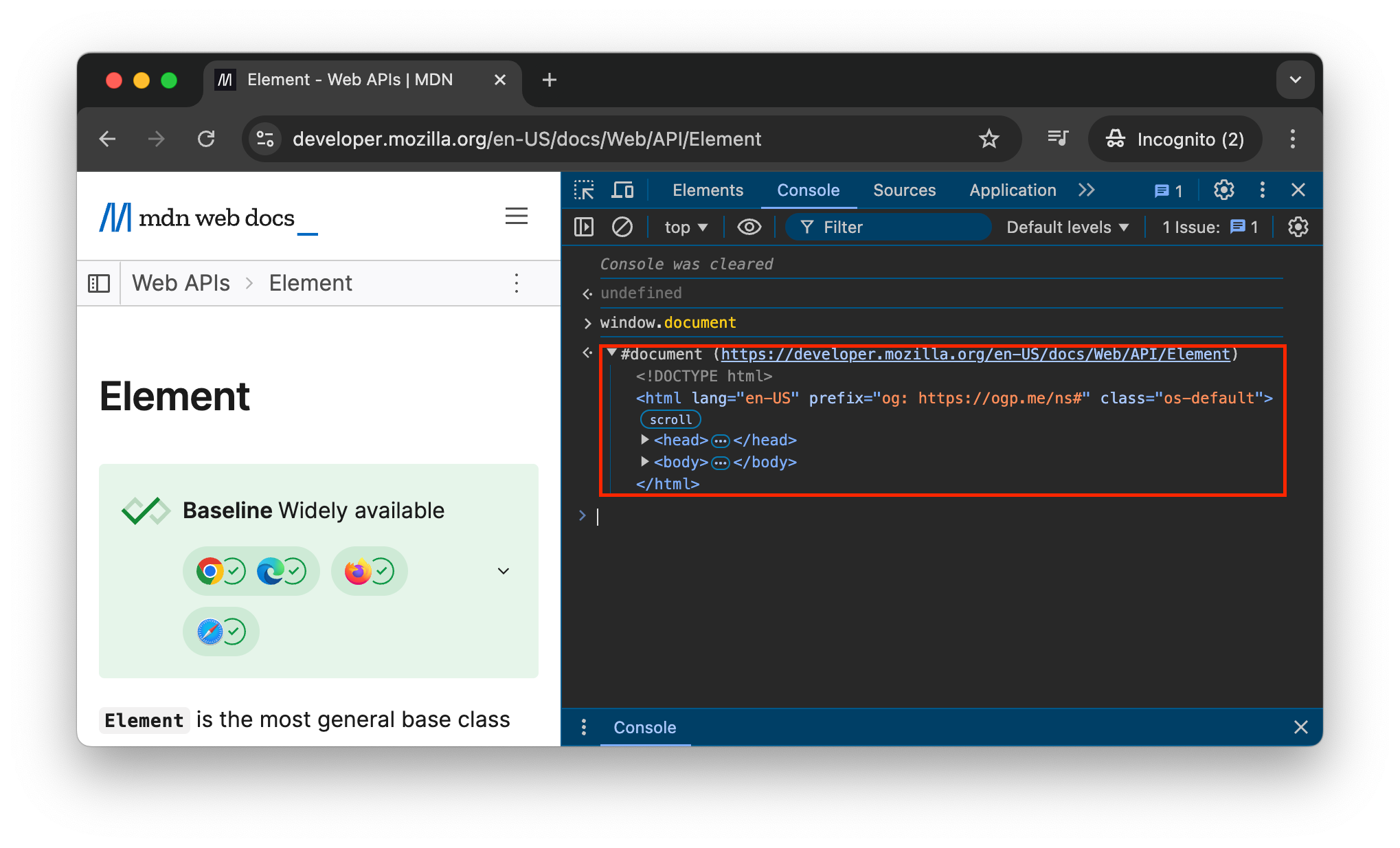Open the media control icon in toolbar
This screenshot has width=1400, height=848.
pyautogui.click(x=1058, y=140)
